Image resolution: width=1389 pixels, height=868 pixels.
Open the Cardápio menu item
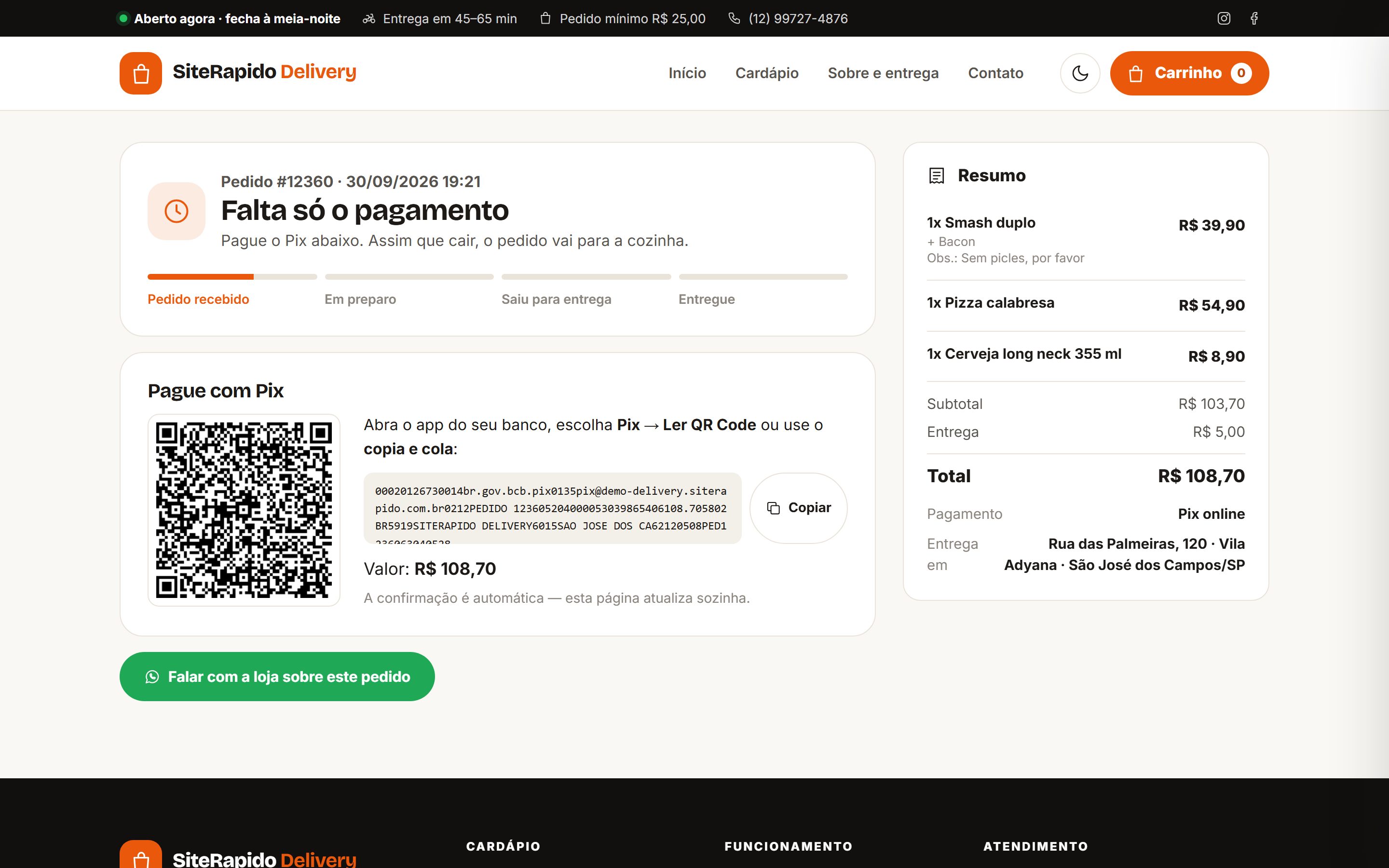767,73
